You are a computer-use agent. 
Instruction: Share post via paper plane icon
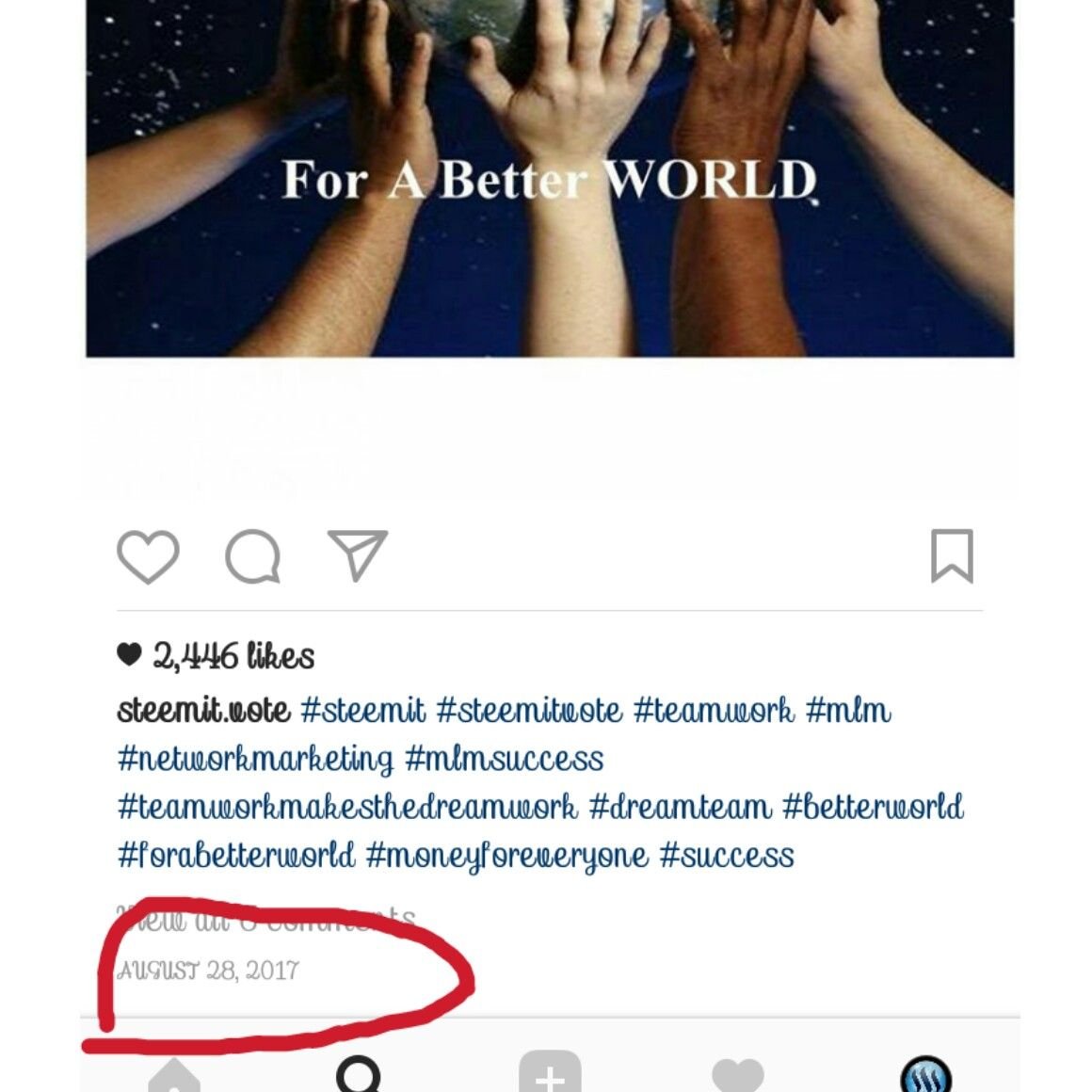pos(358,554)
